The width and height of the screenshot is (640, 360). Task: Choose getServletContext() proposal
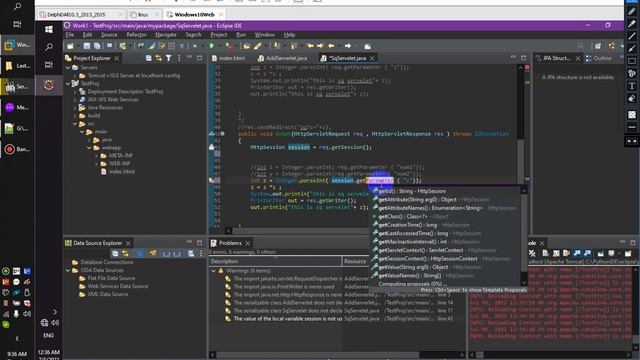[446, 250]
